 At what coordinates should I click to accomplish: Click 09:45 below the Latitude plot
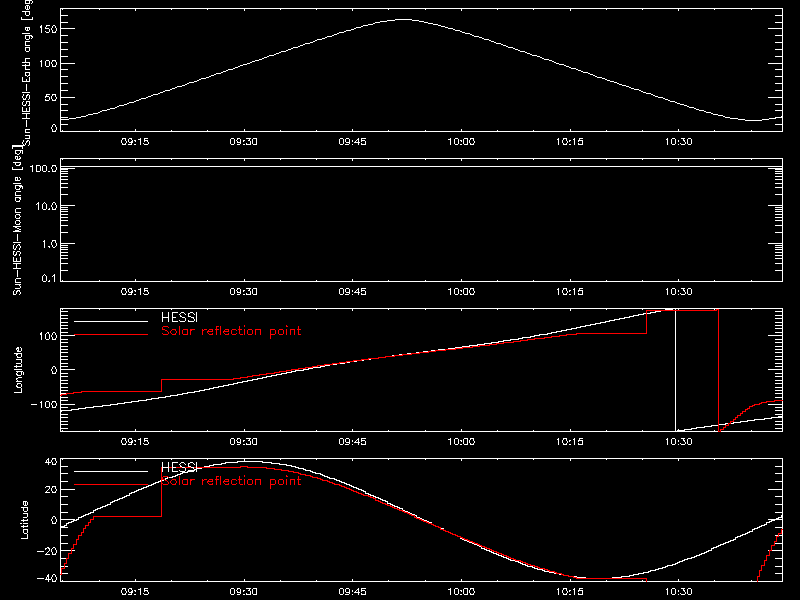353,592
